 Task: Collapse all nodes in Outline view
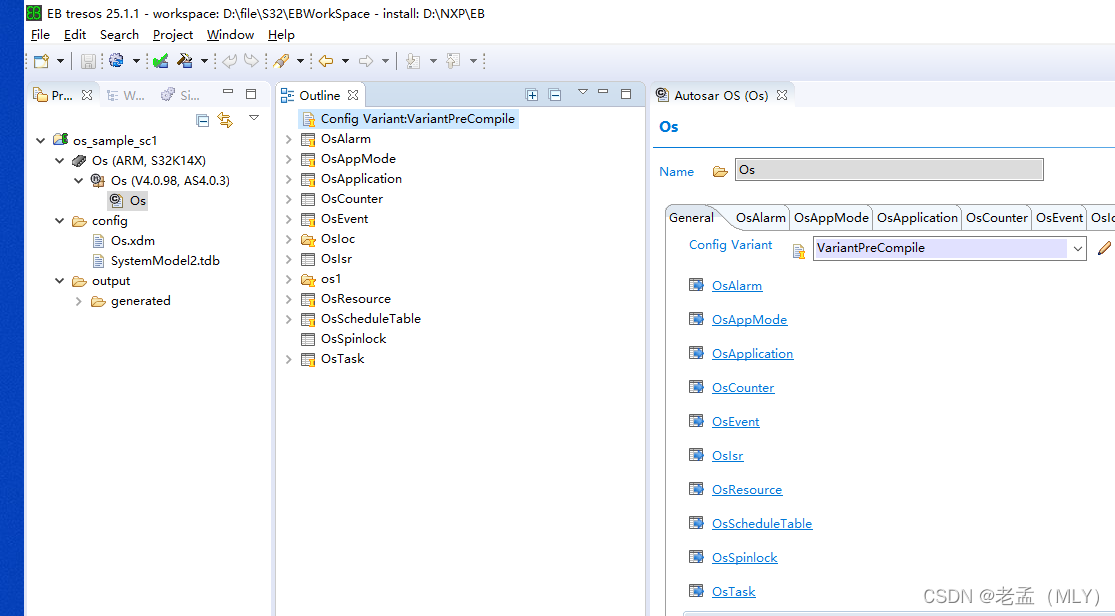(x=555, y=95)
